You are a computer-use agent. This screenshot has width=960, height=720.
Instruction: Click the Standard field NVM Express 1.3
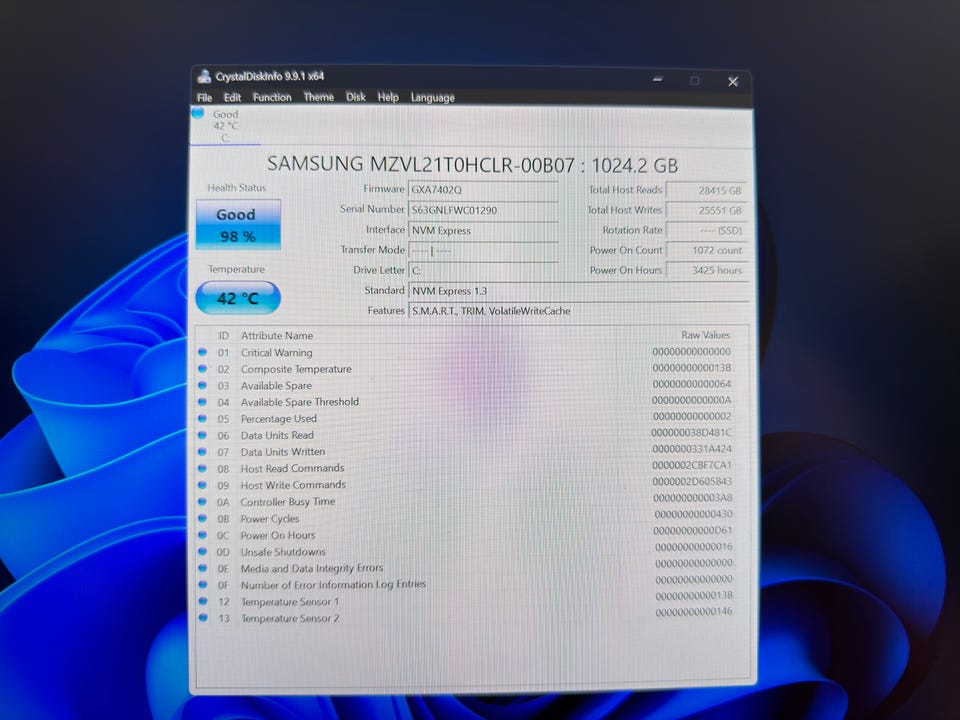(579, 291)
